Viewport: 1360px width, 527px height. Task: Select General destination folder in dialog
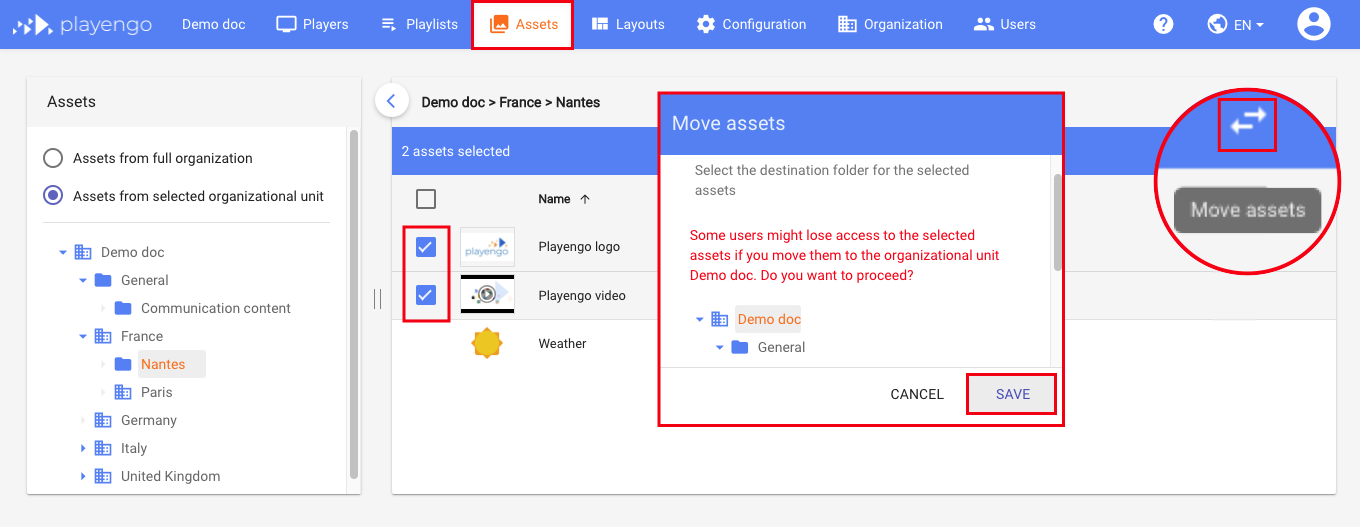782,347
